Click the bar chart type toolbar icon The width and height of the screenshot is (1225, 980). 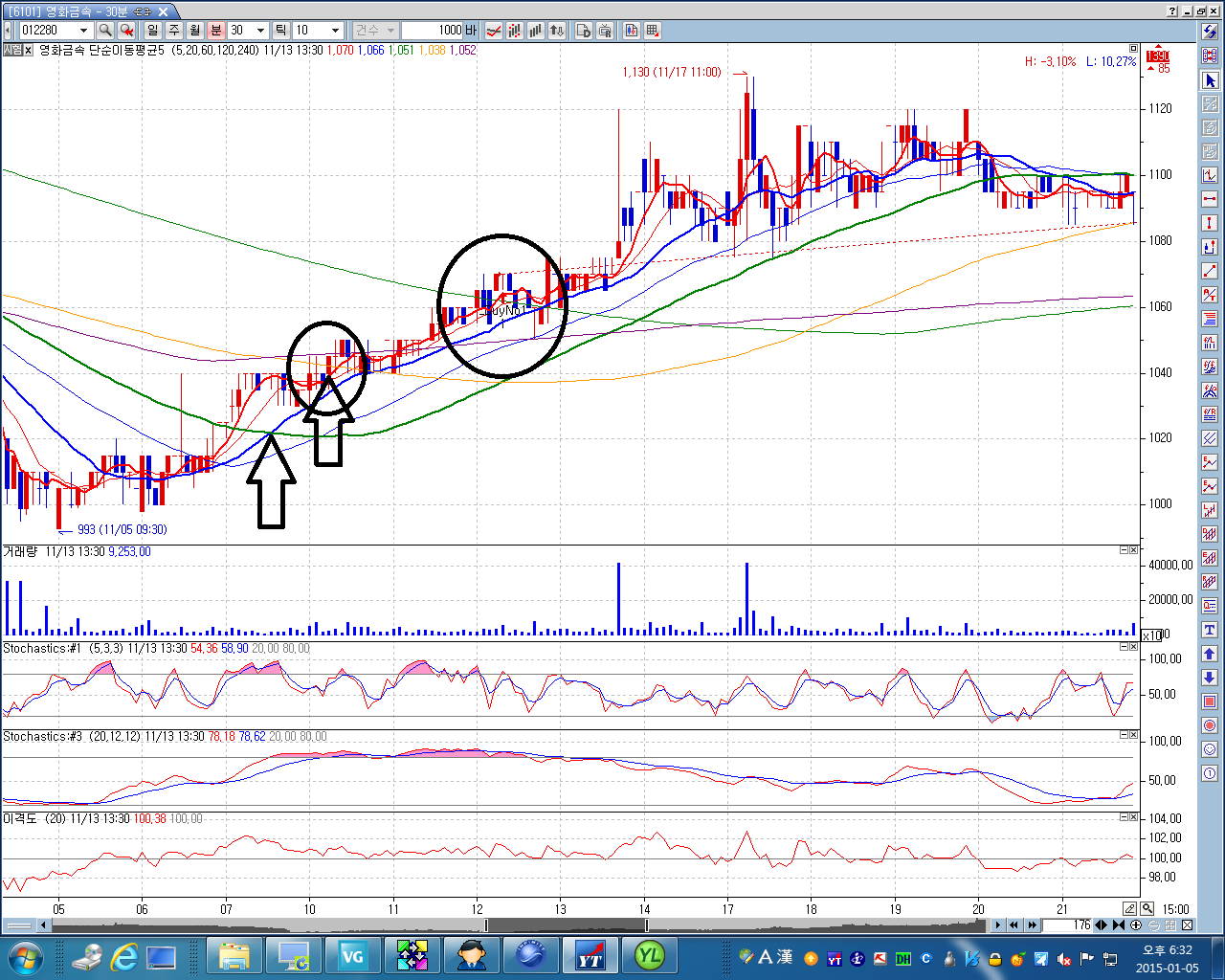pos(535,31)
